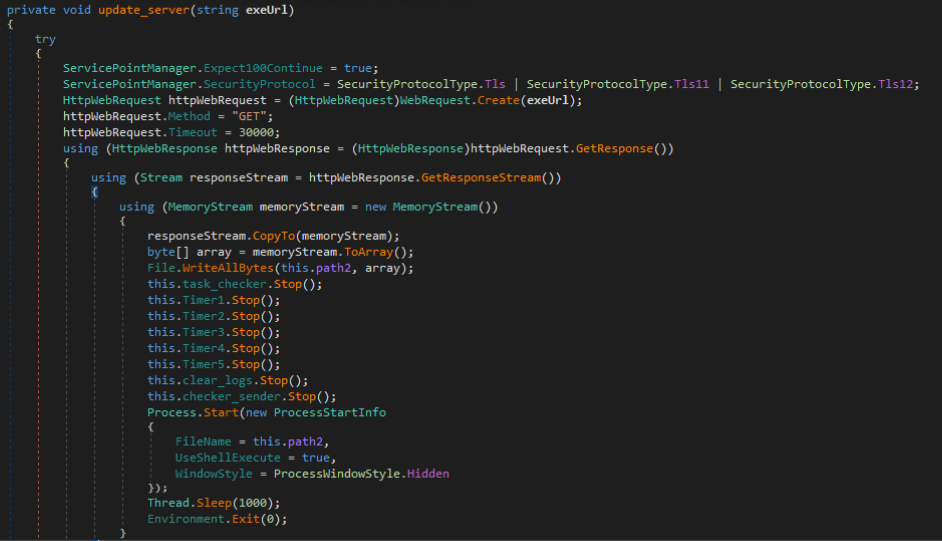Select the Tls11 enum value

[691, 85]
